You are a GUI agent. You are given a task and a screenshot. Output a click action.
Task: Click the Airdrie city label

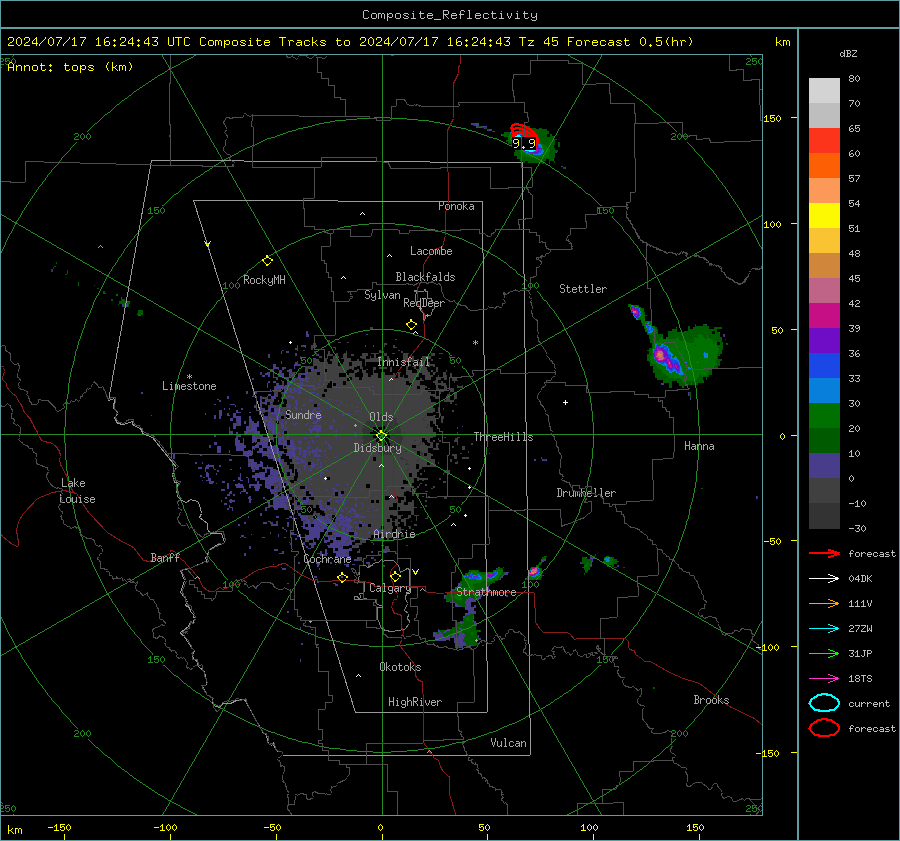(394, 534)
